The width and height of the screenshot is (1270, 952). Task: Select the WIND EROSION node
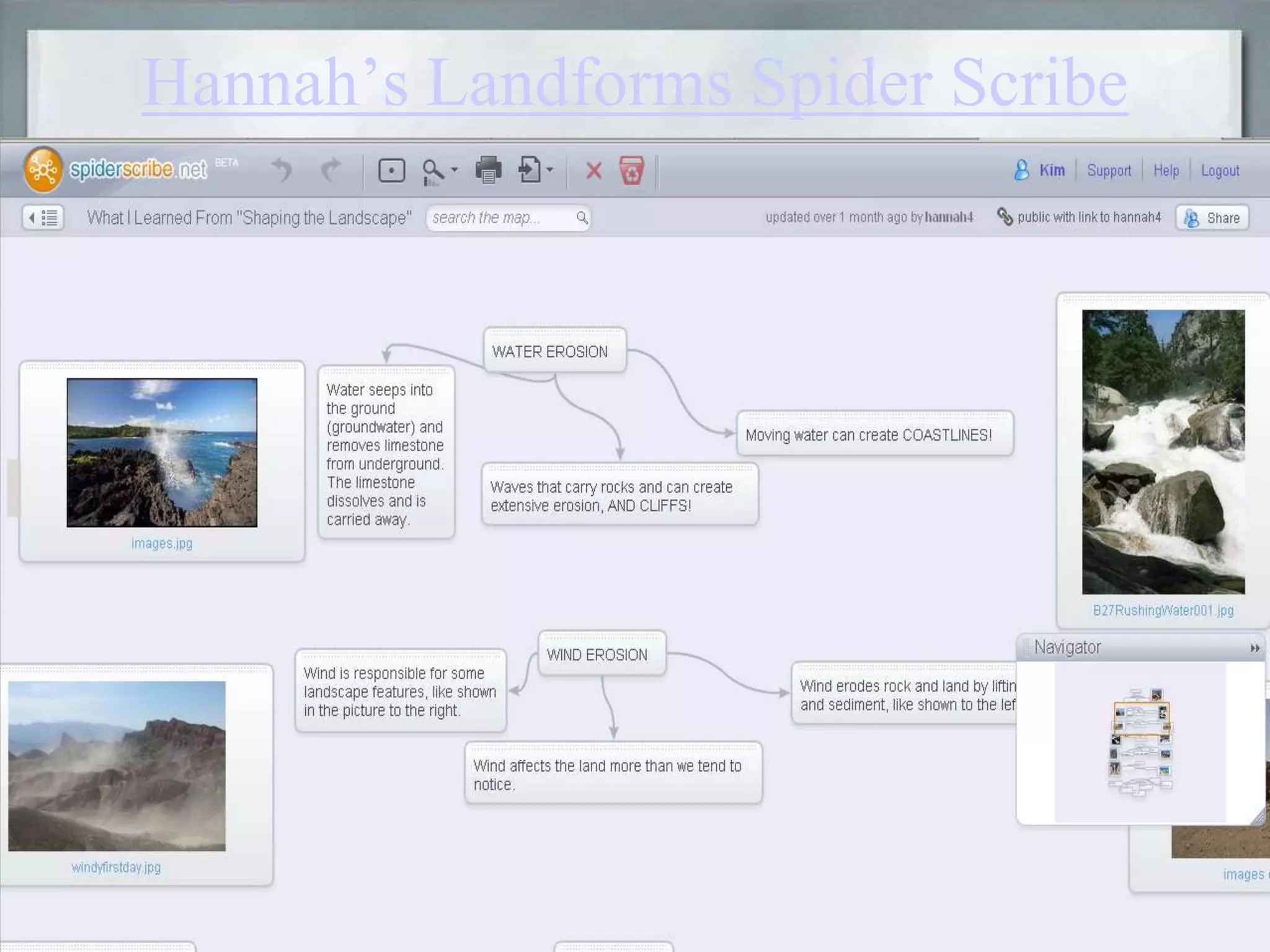pyautogui.click(x=602, y=653)
